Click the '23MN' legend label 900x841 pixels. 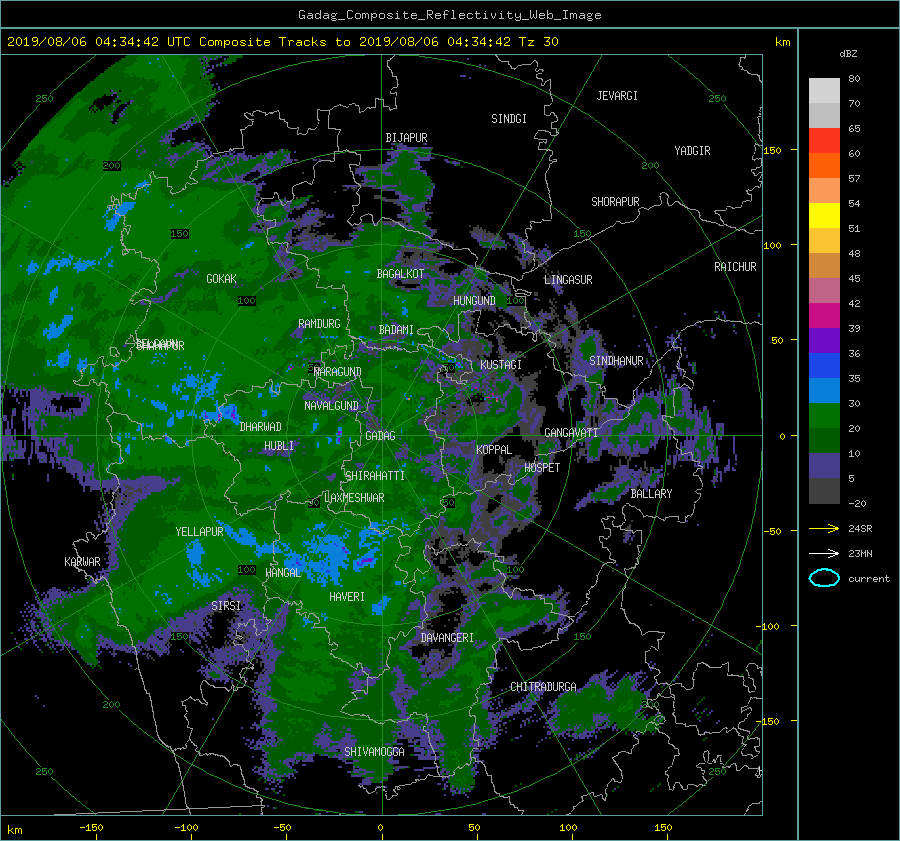(860, 553)
